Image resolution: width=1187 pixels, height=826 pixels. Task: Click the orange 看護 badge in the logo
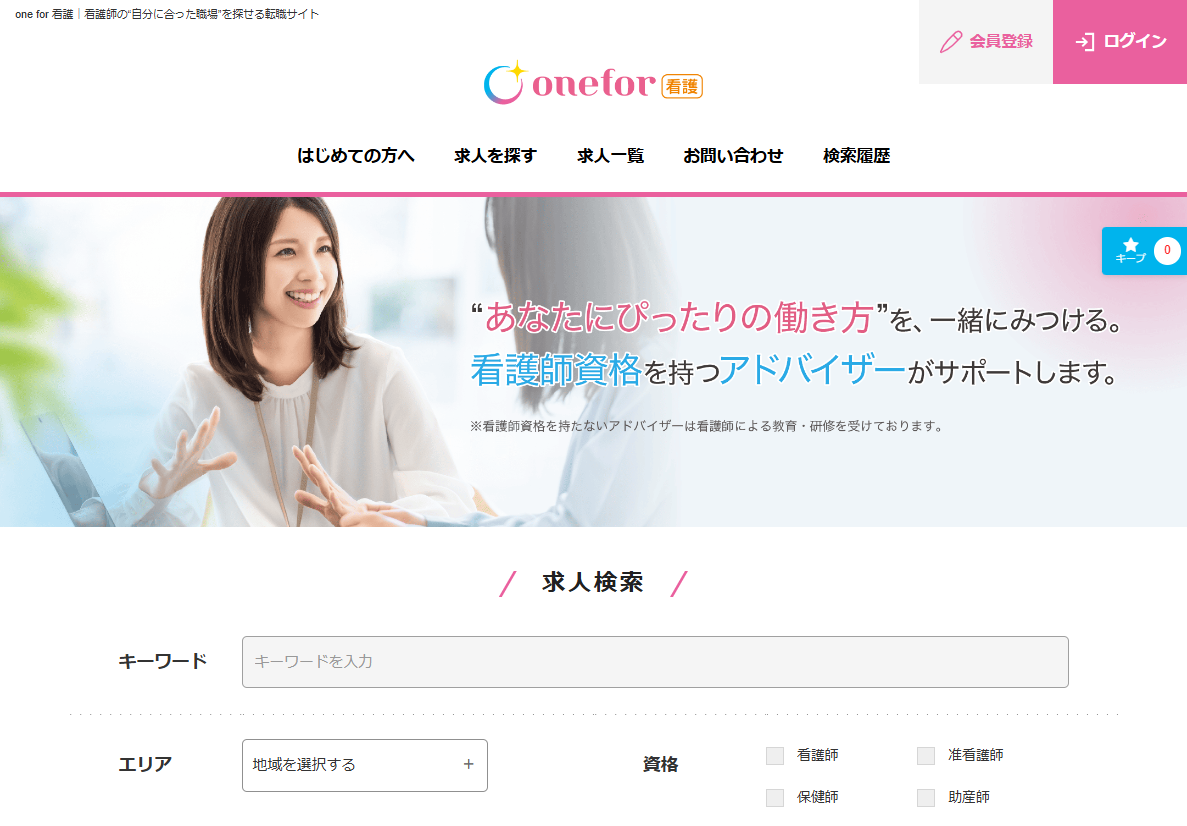[682, 86]
